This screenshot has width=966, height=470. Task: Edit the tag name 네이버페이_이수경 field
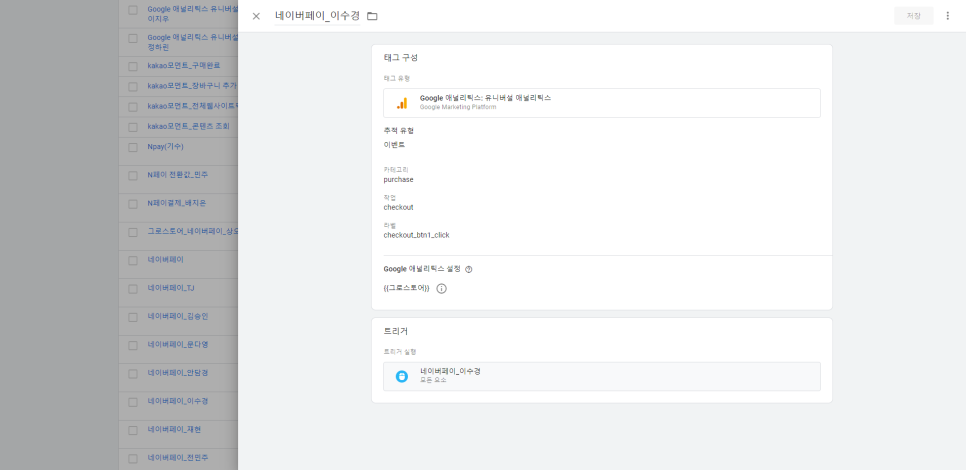click(317, 16)
